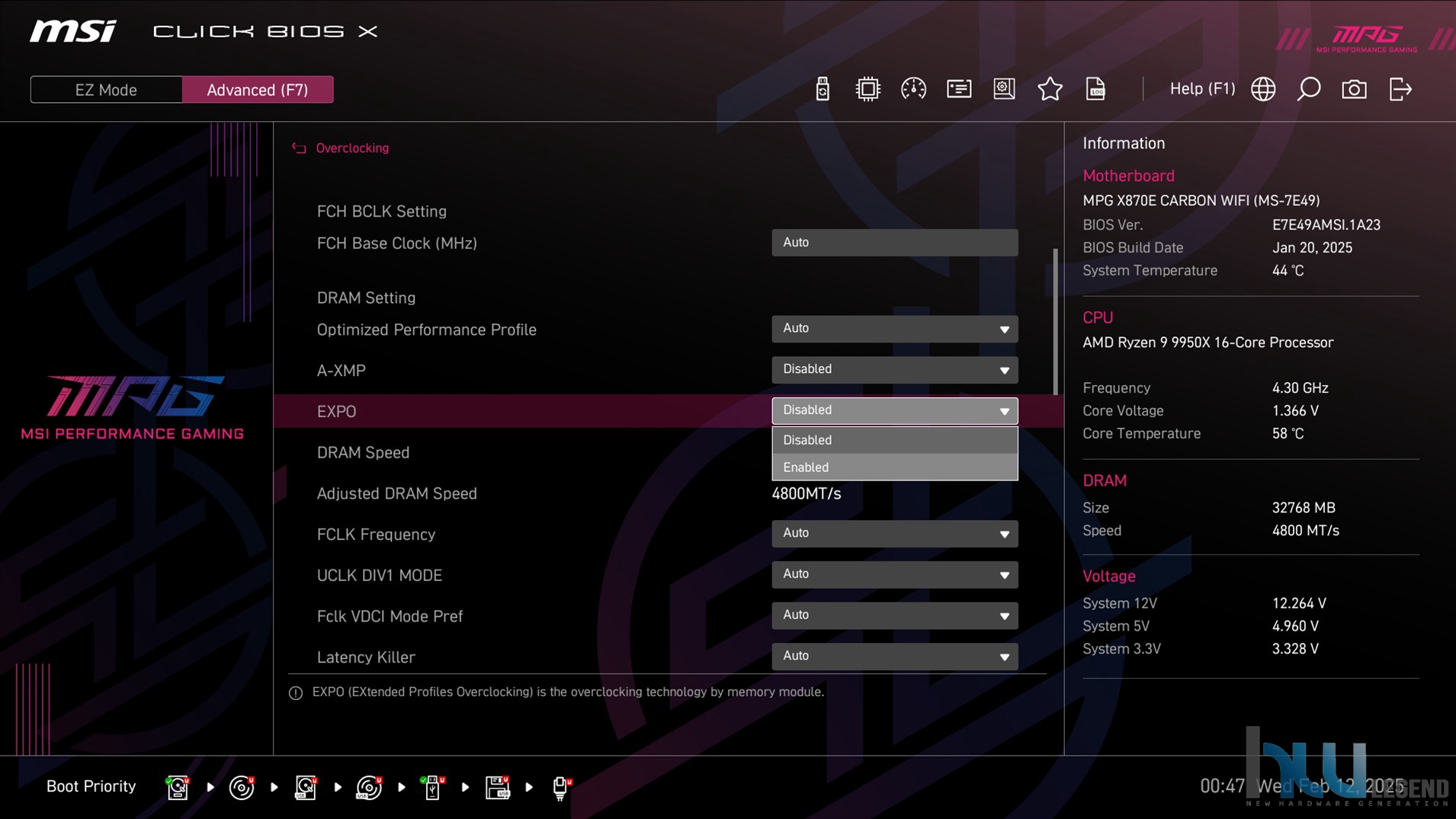The width and height of the screenshot is (1456, 819).
Task: Open the Latency Killer dropdown
Action: coord(894,657)
